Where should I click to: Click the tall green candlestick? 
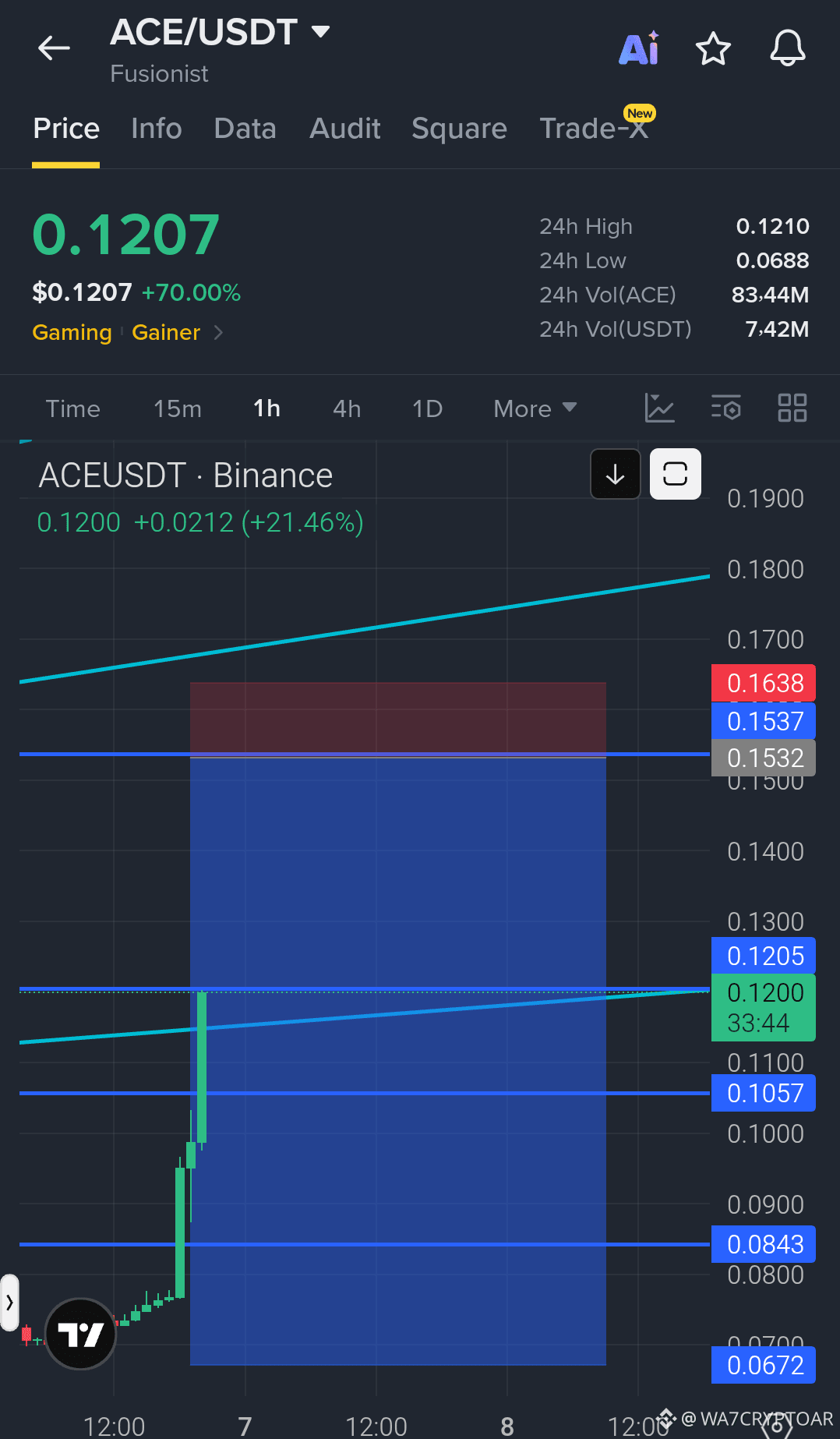pos(202,1068)
